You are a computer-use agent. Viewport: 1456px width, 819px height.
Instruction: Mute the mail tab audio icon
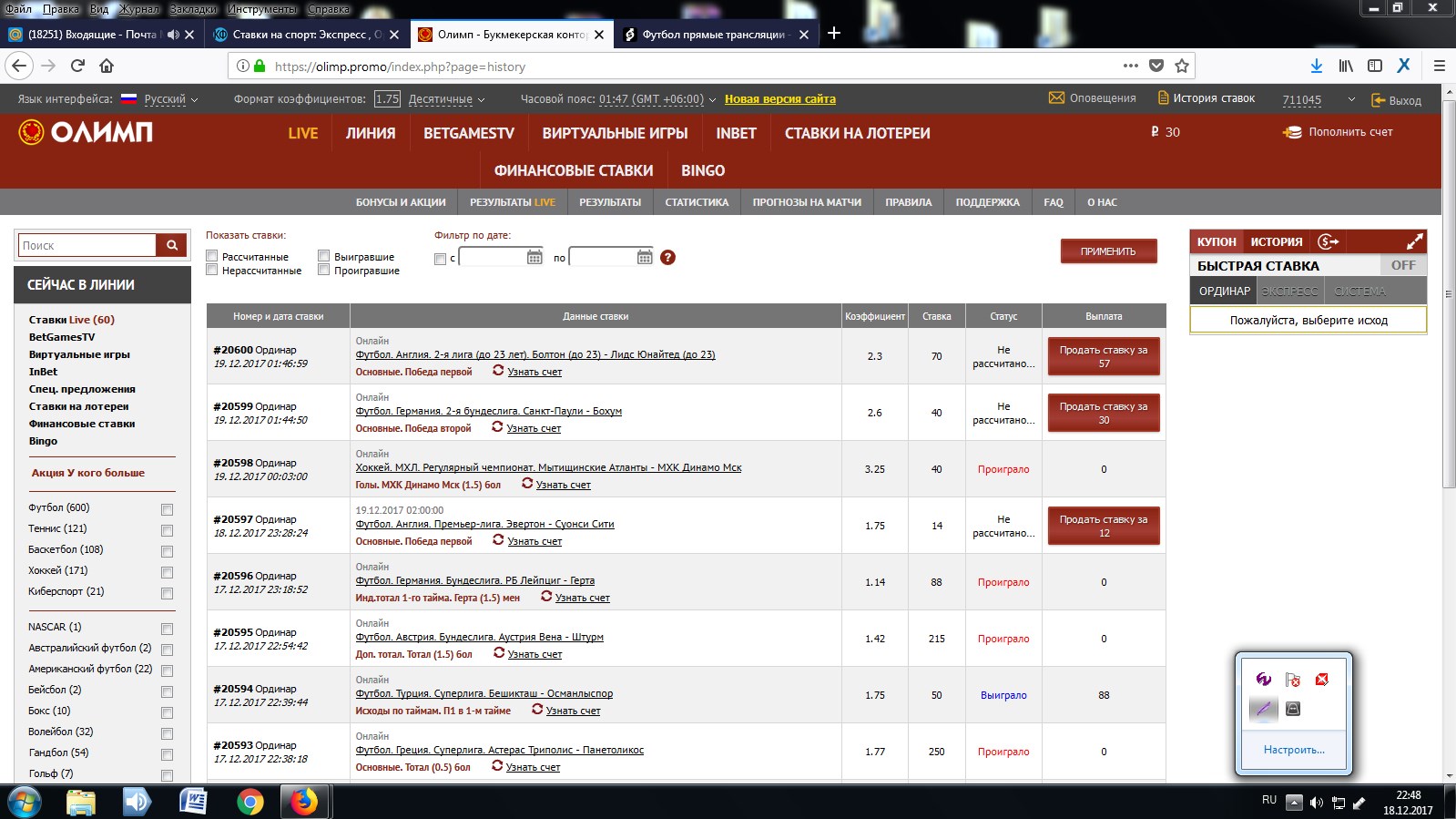[172, 35]
